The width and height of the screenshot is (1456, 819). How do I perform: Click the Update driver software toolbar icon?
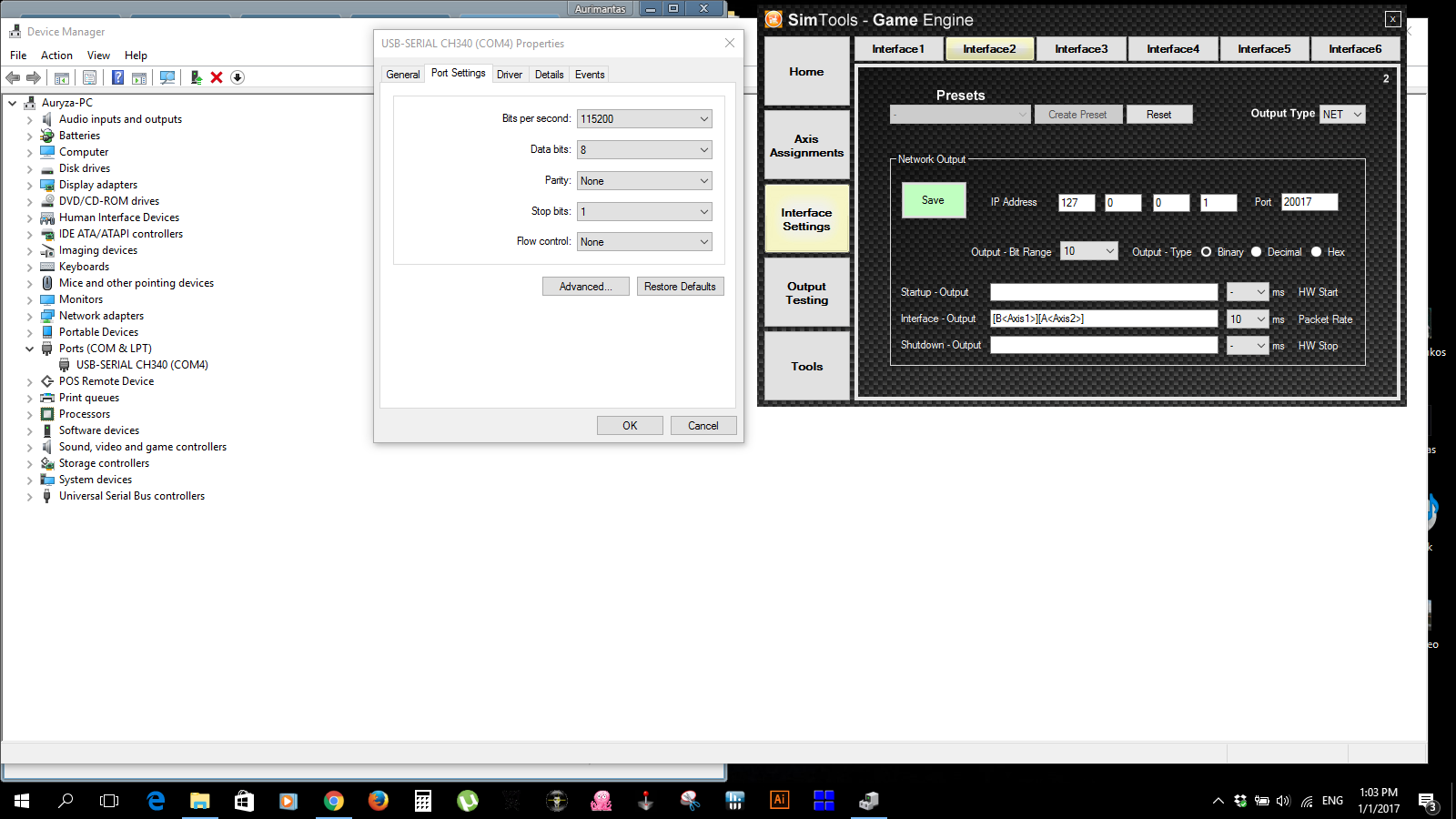196,77
